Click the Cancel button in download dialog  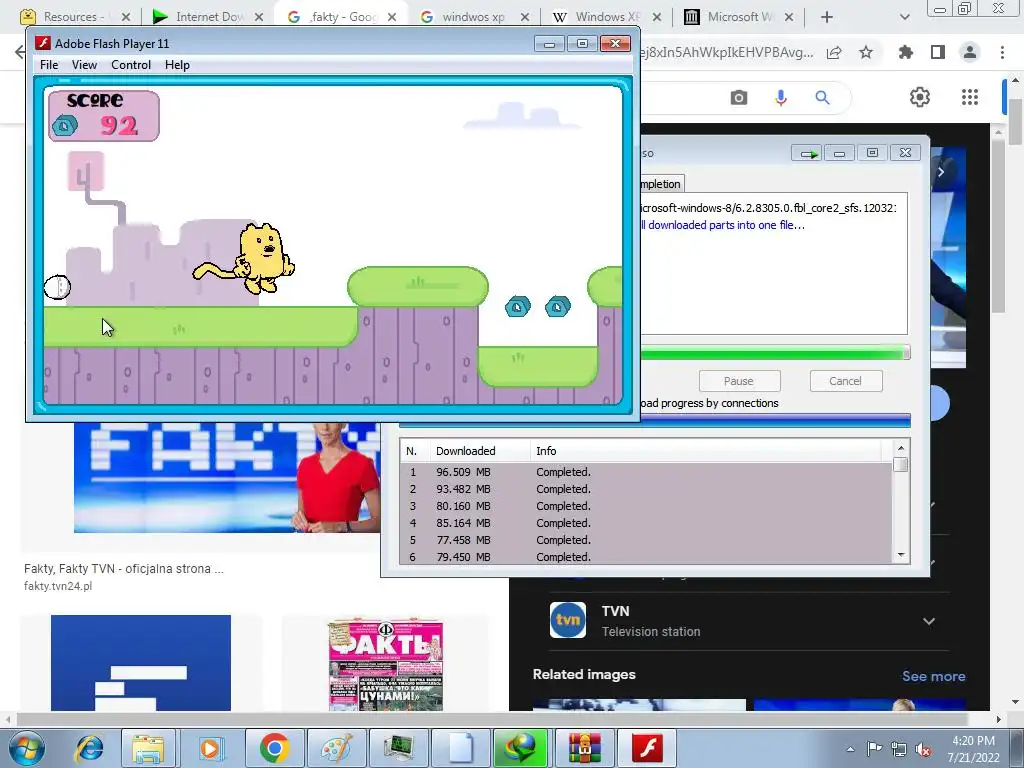[x=845, y=381]
